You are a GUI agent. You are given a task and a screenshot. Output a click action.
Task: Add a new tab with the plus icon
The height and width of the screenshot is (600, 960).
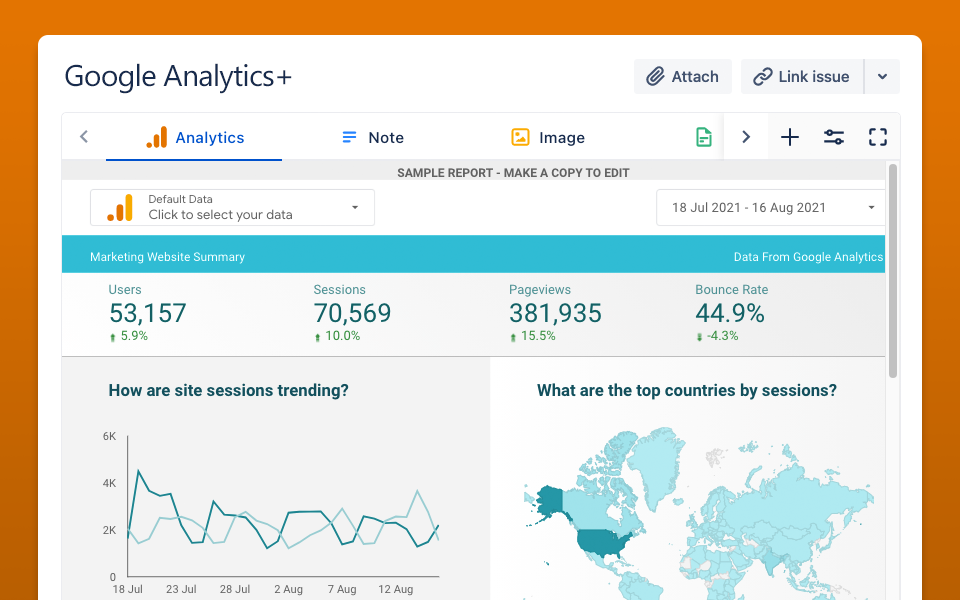(790, 137)
